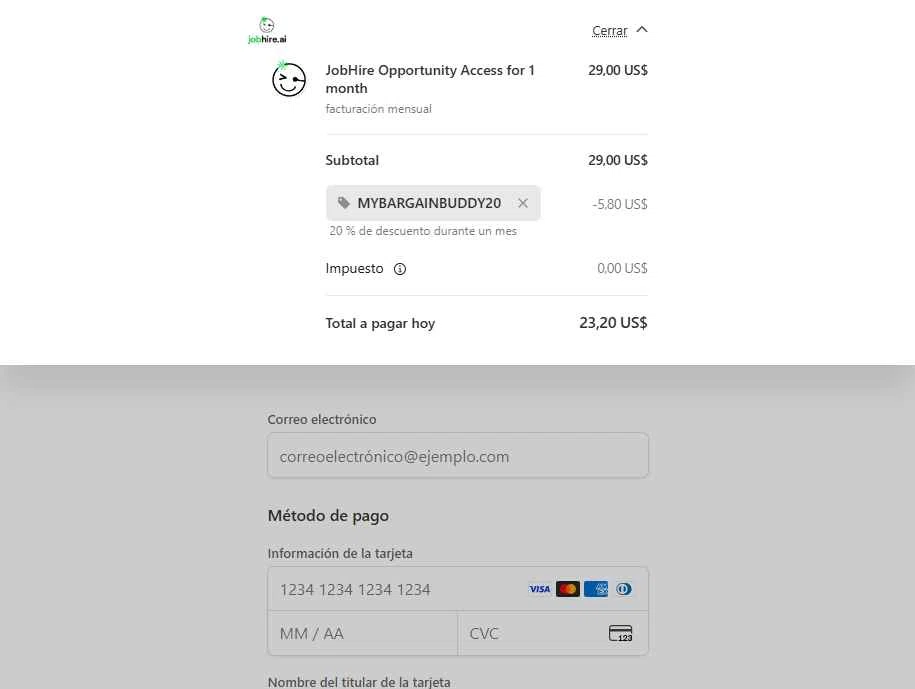Focus the MM / AA expiry field
This screenshot has width=915, height=689.
pyautogui.click(x=363, y=633)
